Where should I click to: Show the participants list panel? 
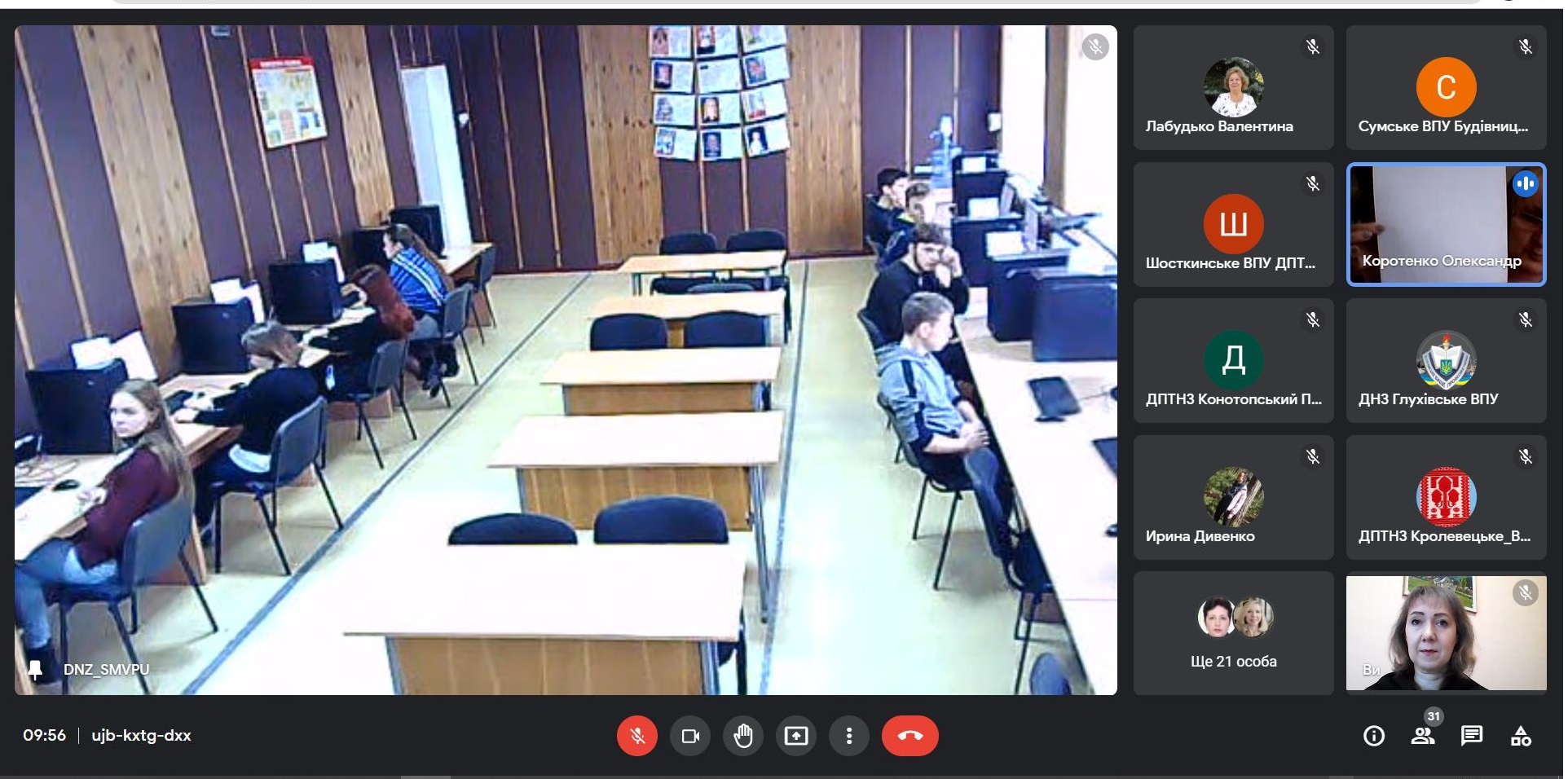1423,737
